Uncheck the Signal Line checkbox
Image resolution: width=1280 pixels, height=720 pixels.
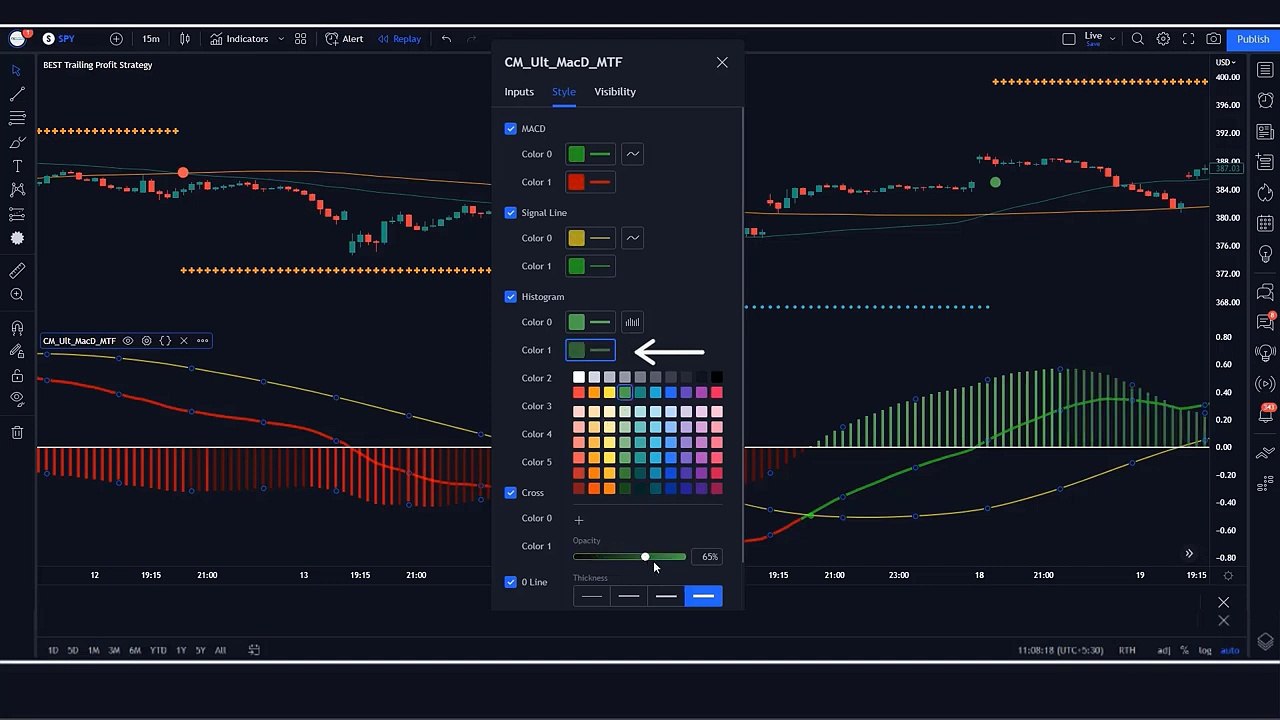[x=511, y=213]
